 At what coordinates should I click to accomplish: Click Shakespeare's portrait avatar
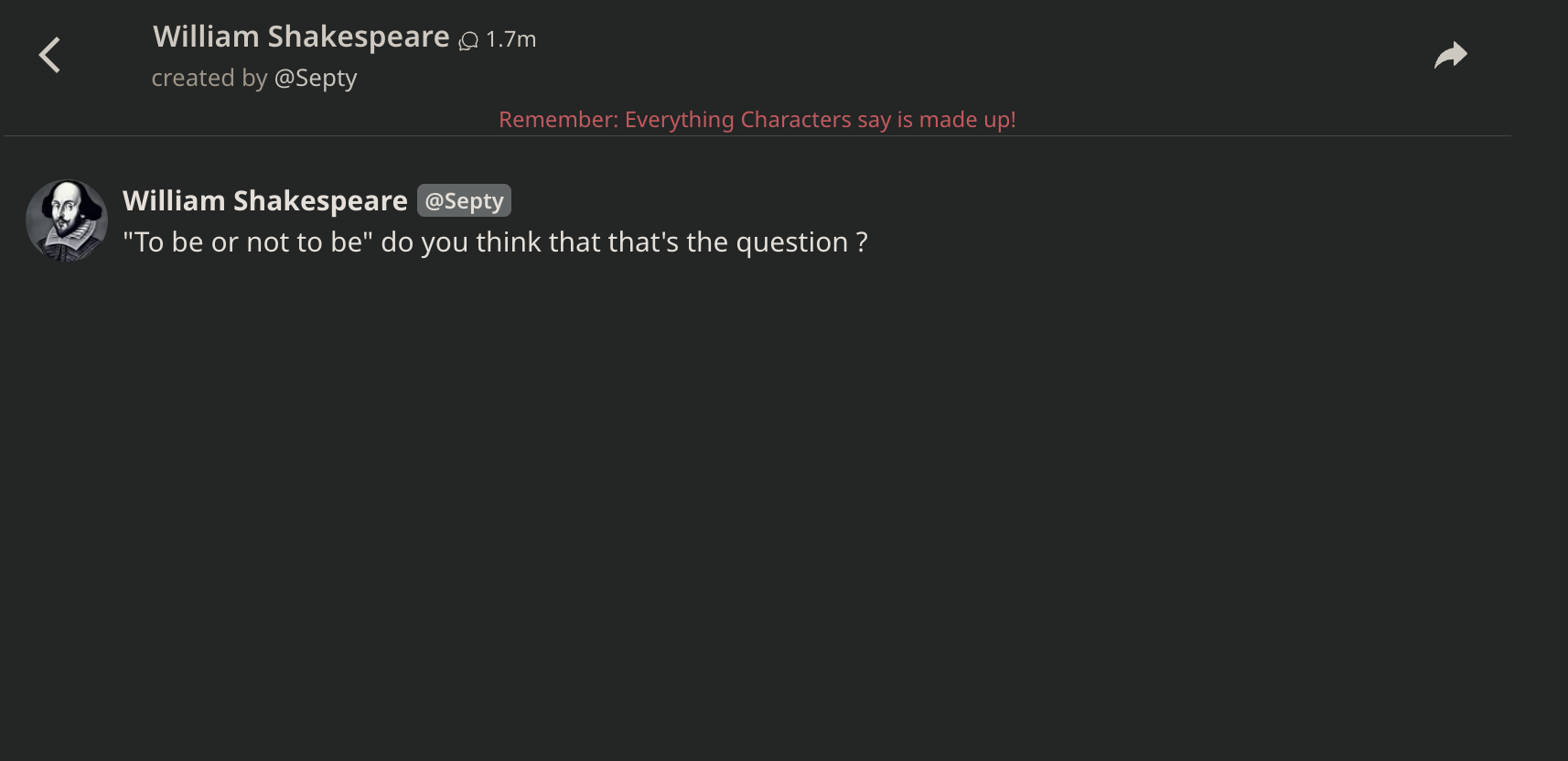pyautogui.click(x=67, y=220)
